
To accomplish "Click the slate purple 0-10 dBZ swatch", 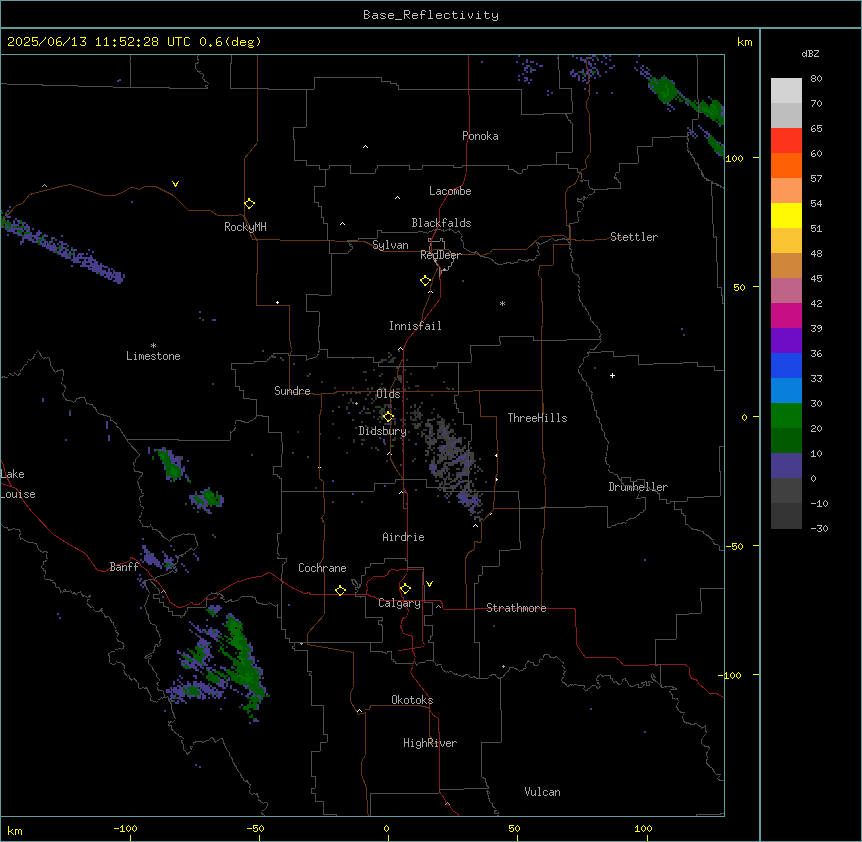I will (x=786, y=466).
